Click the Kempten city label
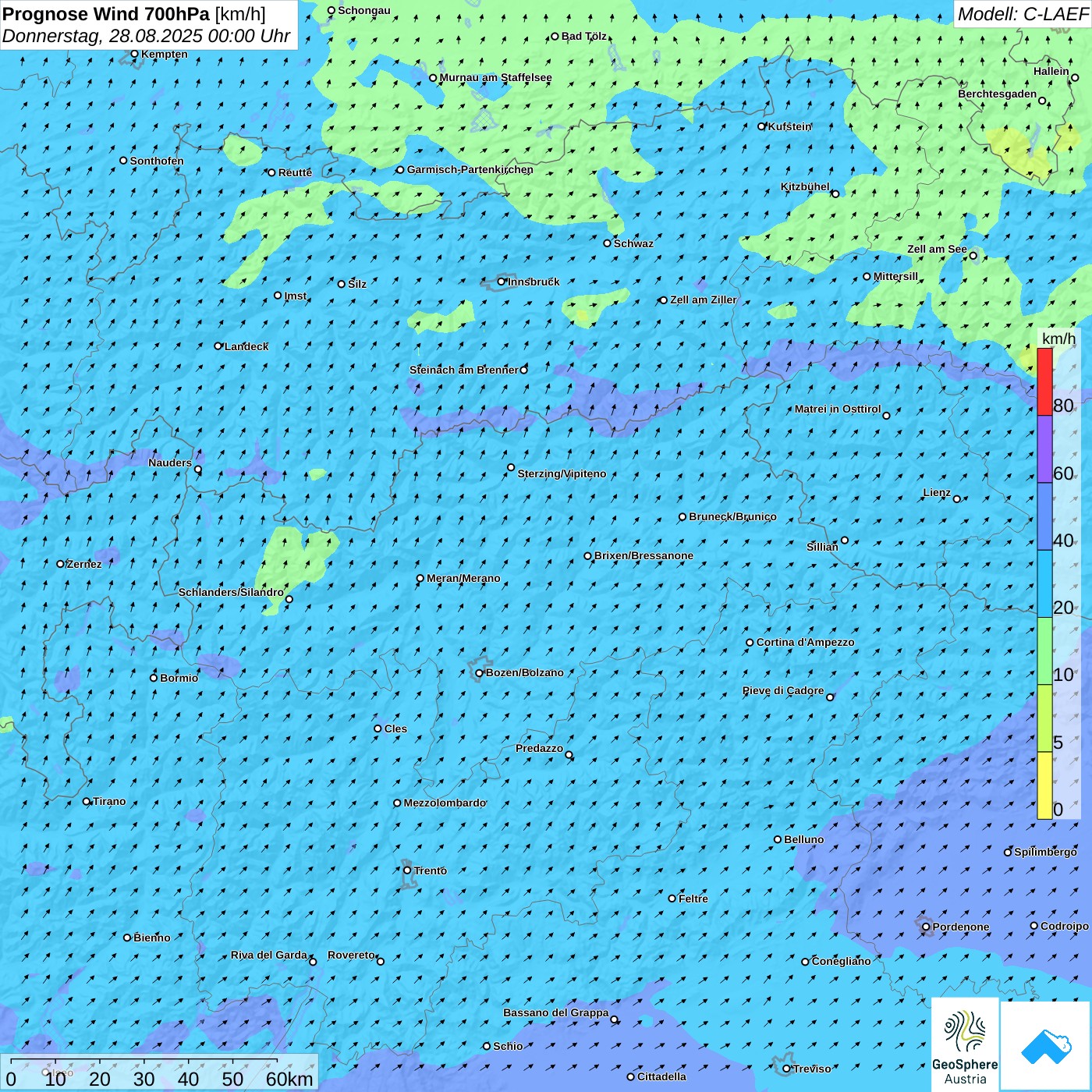Screen dimensions: 1092x1092 click(165, 54)
